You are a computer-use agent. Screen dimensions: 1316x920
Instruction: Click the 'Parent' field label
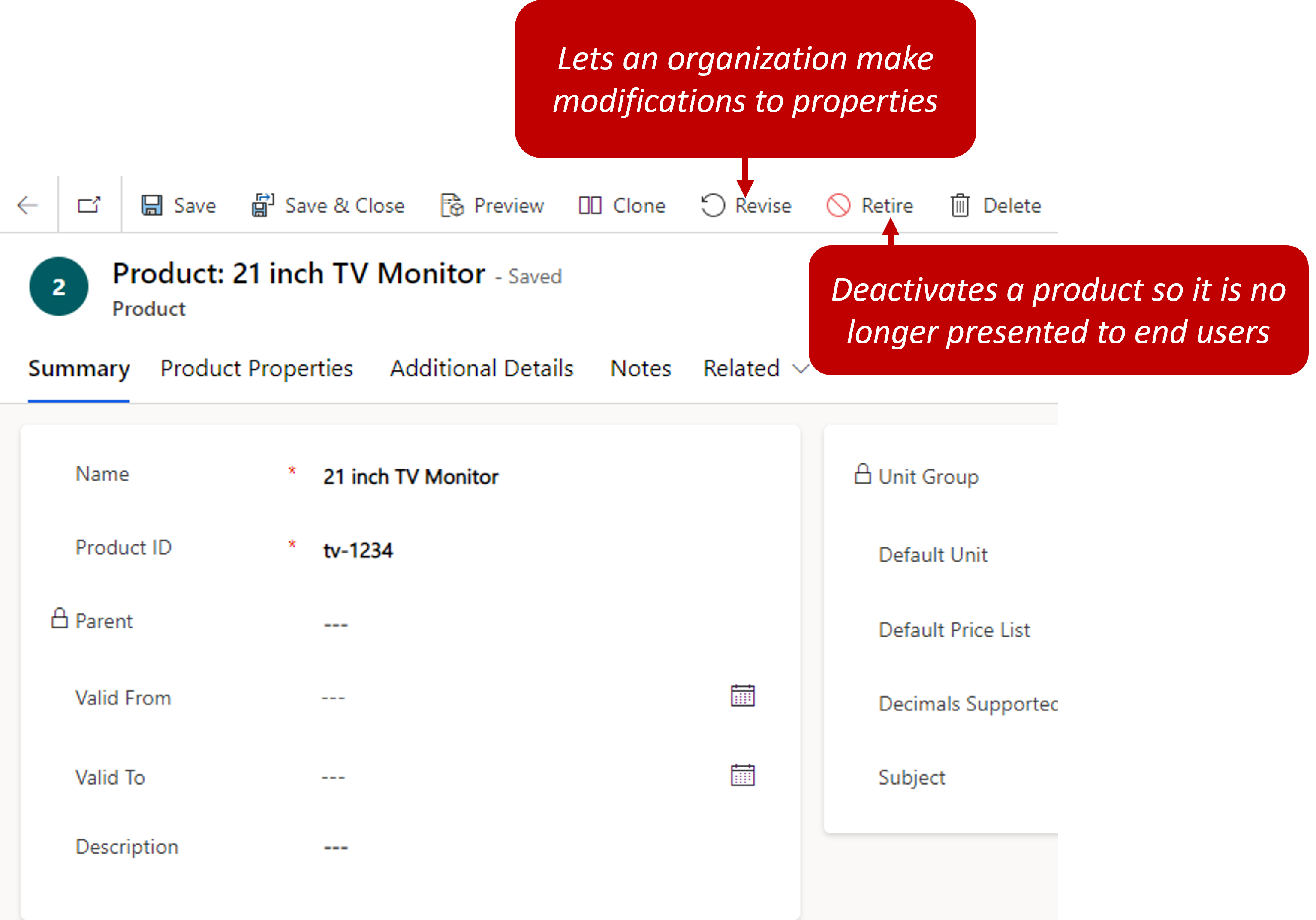point(104,621)
